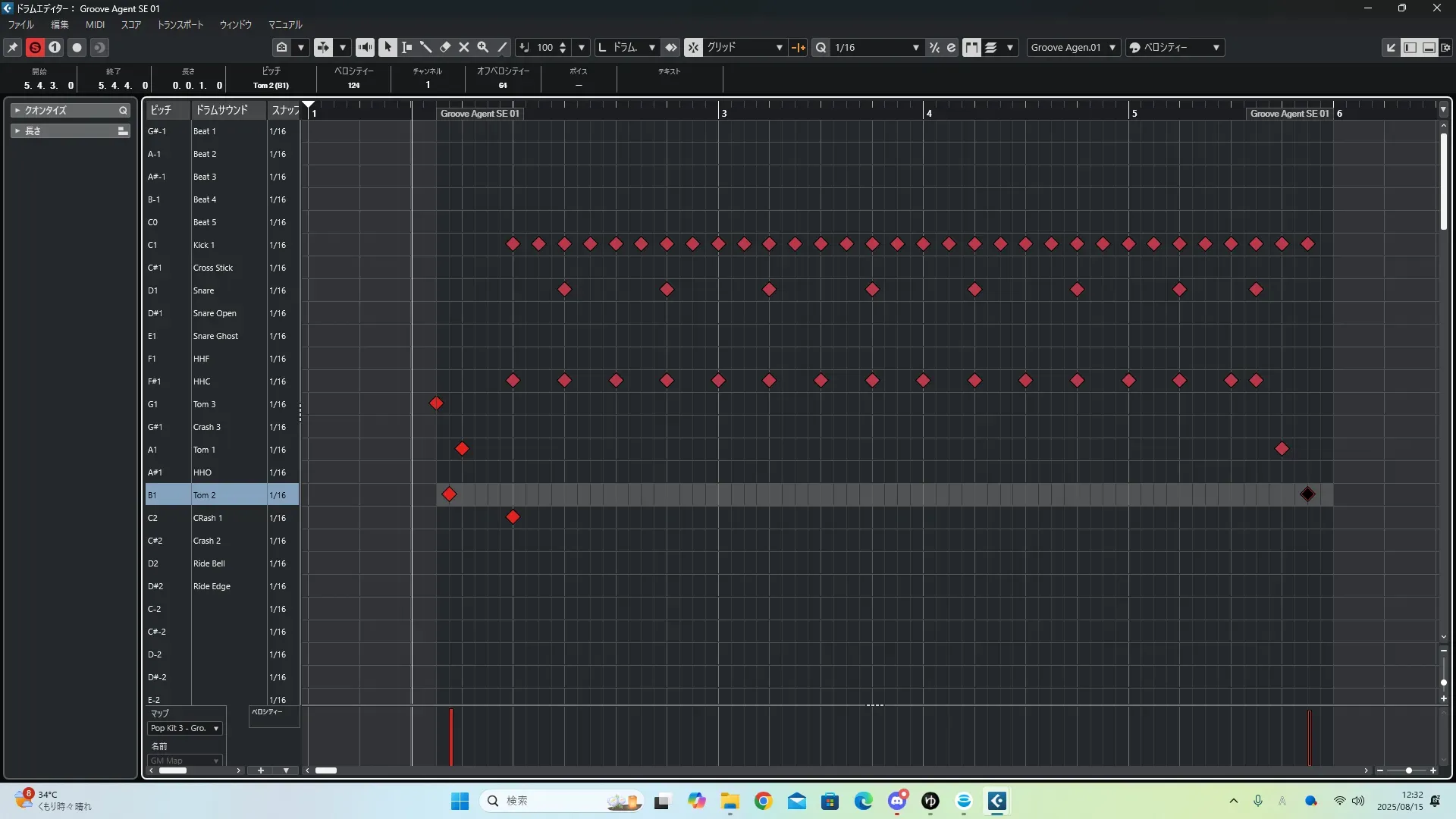Select the Line tool

(502, 47)
